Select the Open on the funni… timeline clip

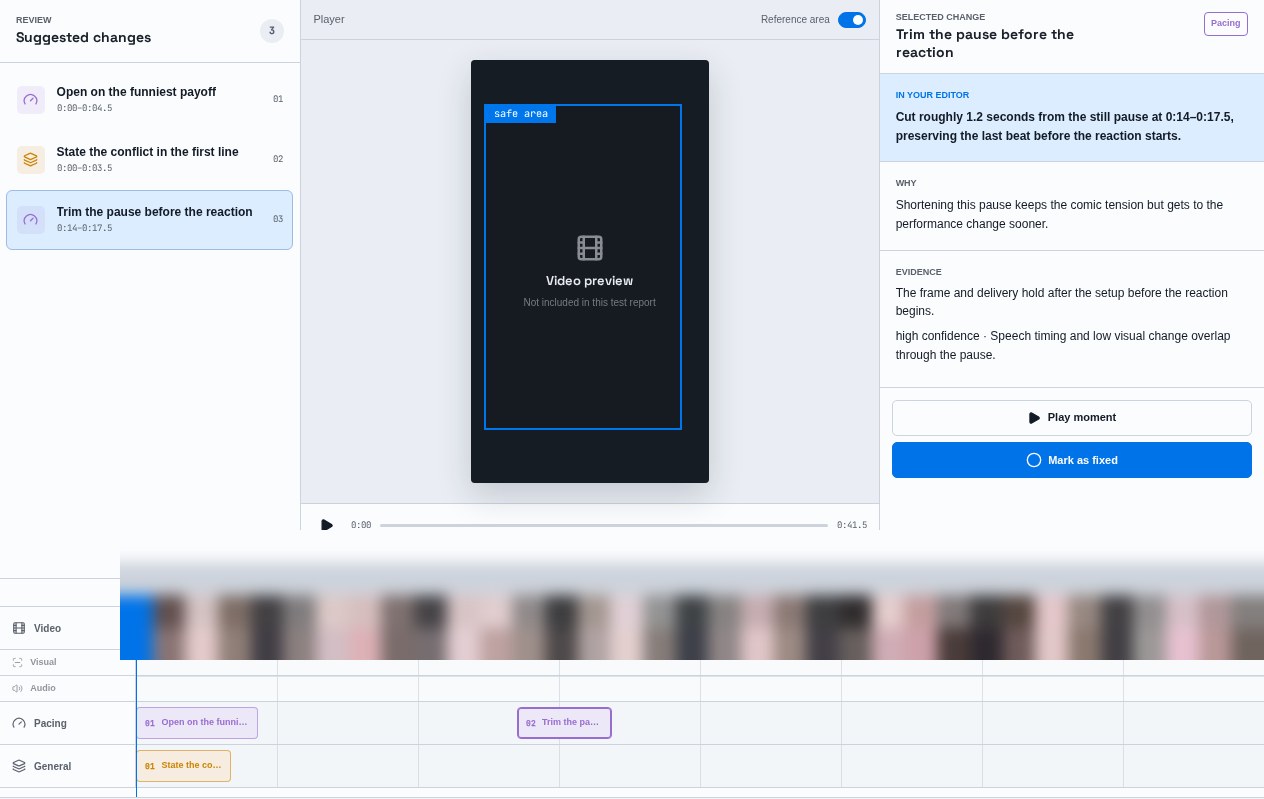tap(197, 723)
